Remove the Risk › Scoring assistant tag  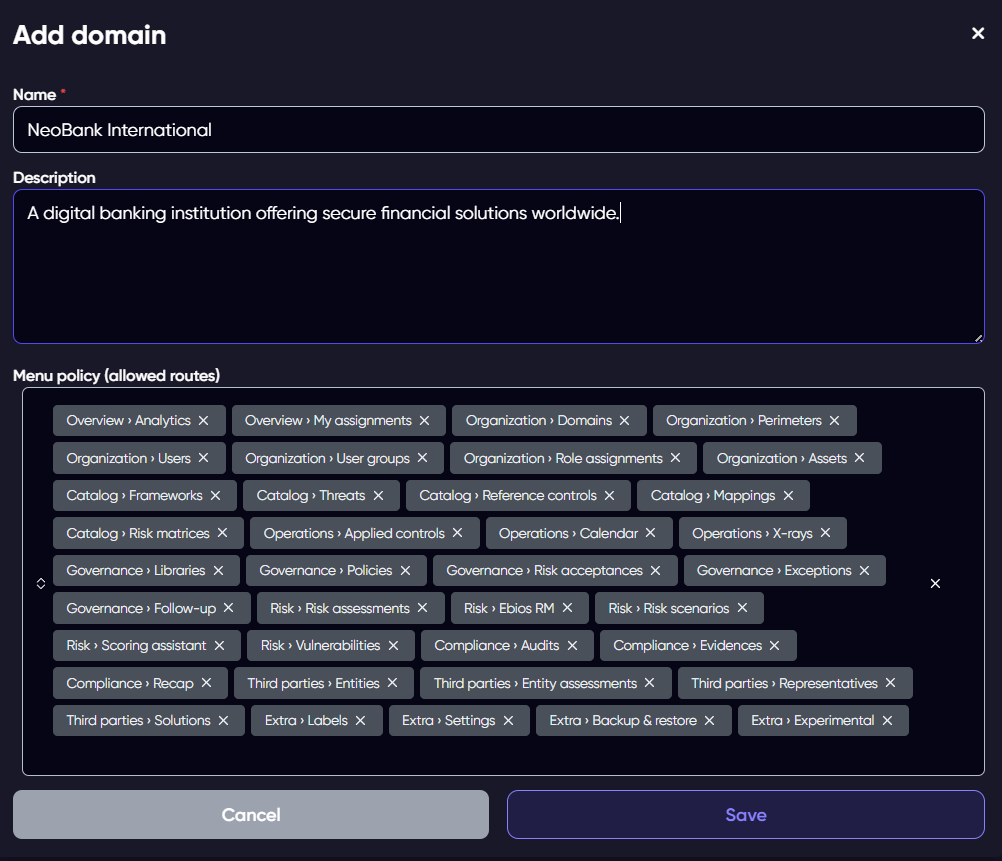pos(219,646)
